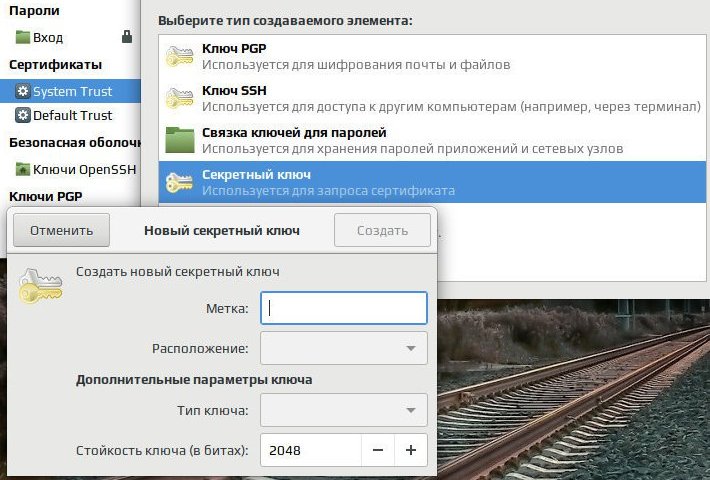Increase key strength with plus button
The width and height of the screenshot is (710, 480).
point(411,450)
